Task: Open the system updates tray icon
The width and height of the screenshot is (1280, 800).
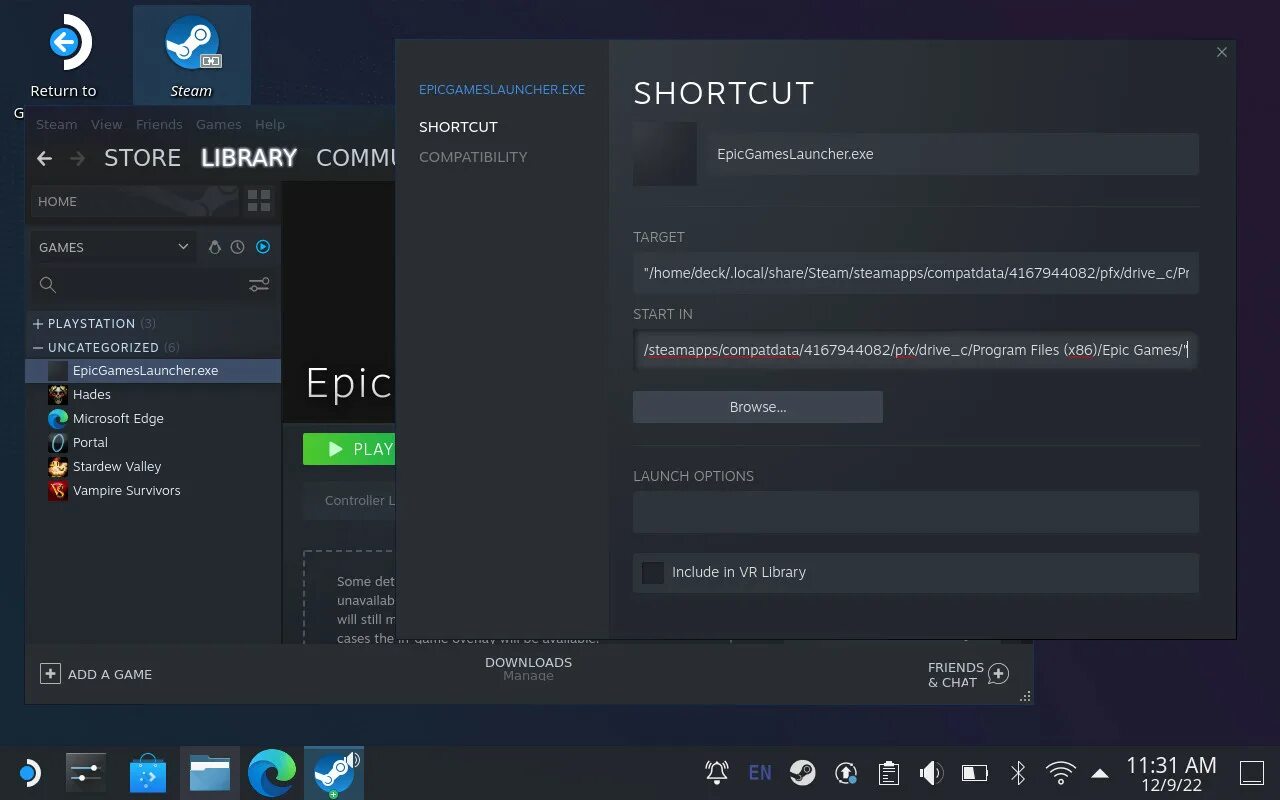Action: click(x=846, y=772)
